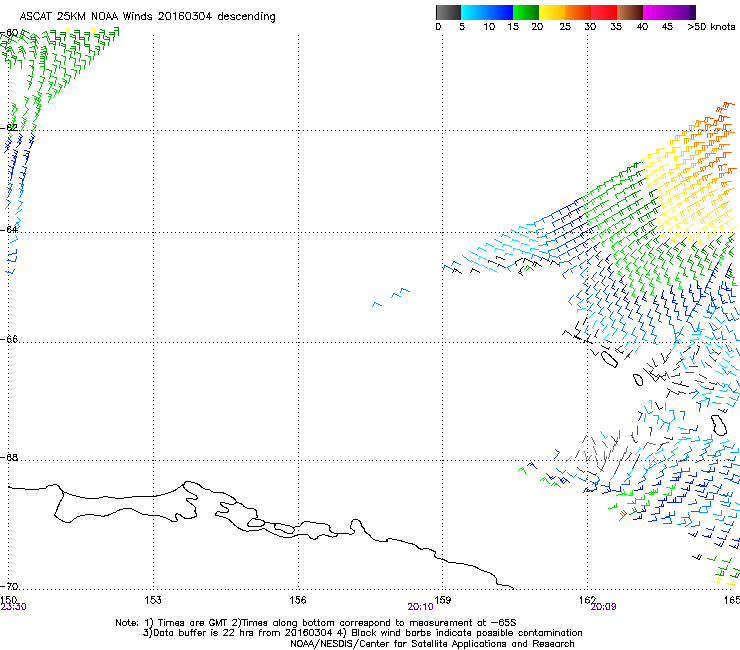740x650 pixels.
Task: Click the '>50 knots' legend label
Action: [x=711, y=27]
